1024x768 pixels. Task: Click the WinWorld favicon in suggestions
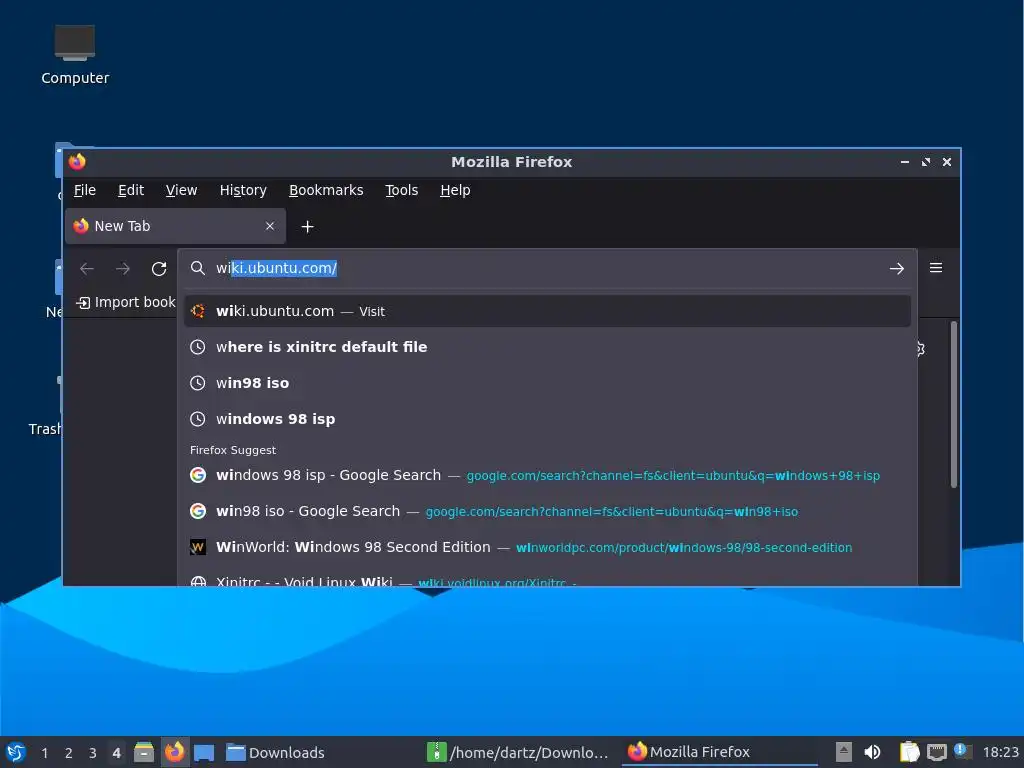click(198, 547)
